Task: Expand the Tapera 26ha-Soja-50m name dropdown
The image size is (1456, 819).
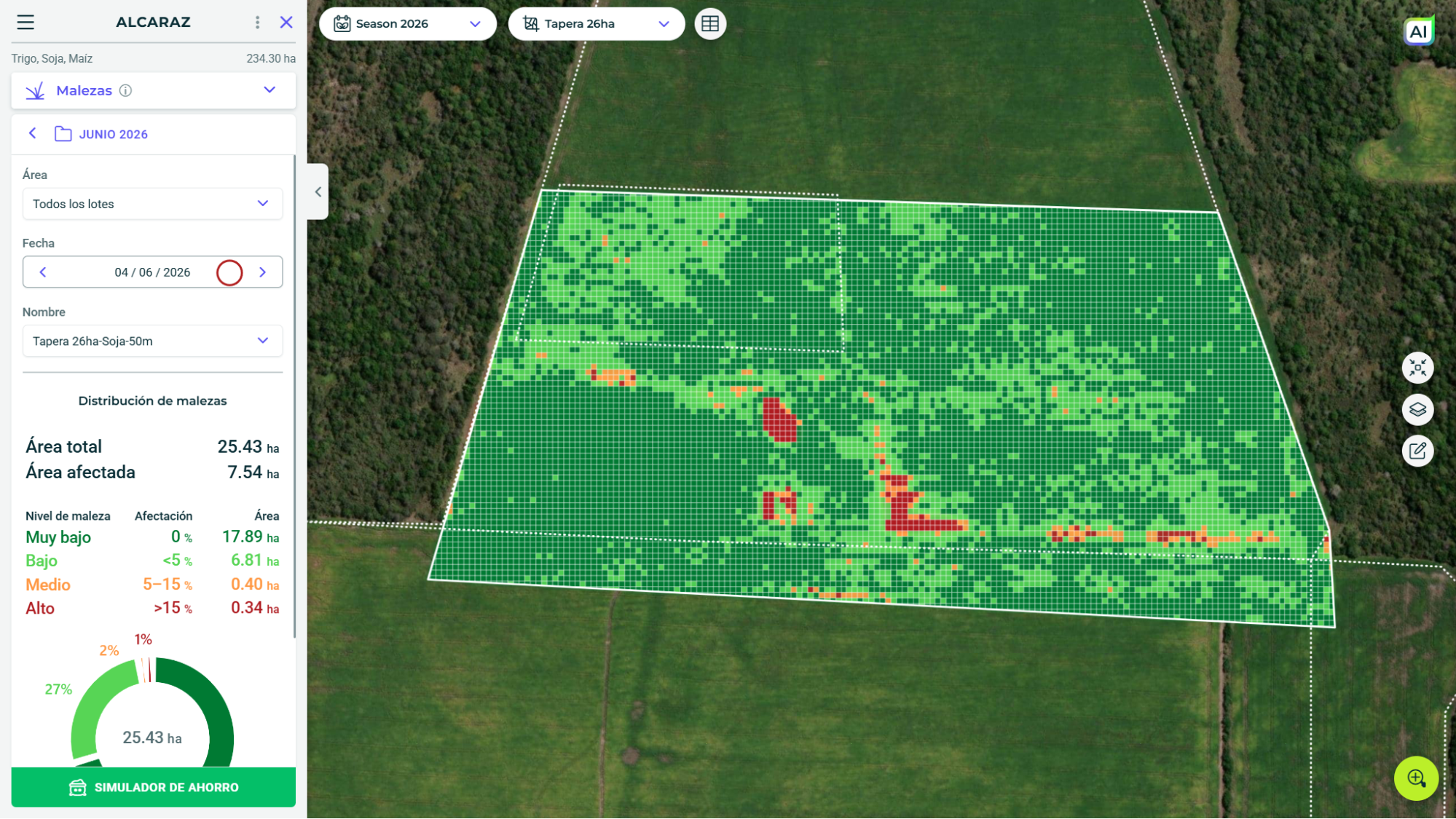Action: click(152, 341)
